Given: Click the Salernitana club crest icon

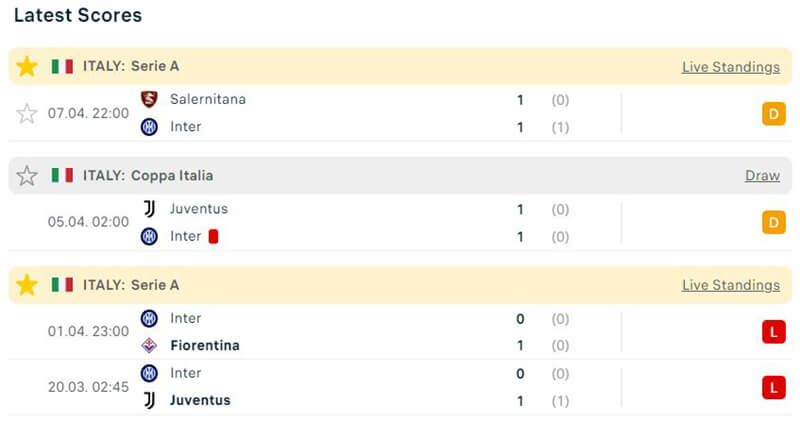Looking at the screenshot, I should (149, 99).
